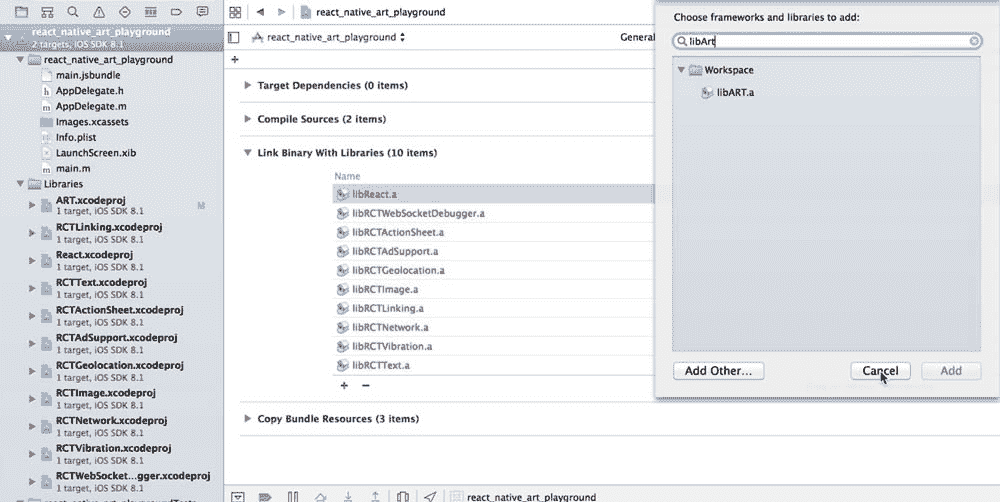The height and width of the screenshot is (502, 1000).
Task: Select libART.a in the Workspace list
Action: [735, 92]
